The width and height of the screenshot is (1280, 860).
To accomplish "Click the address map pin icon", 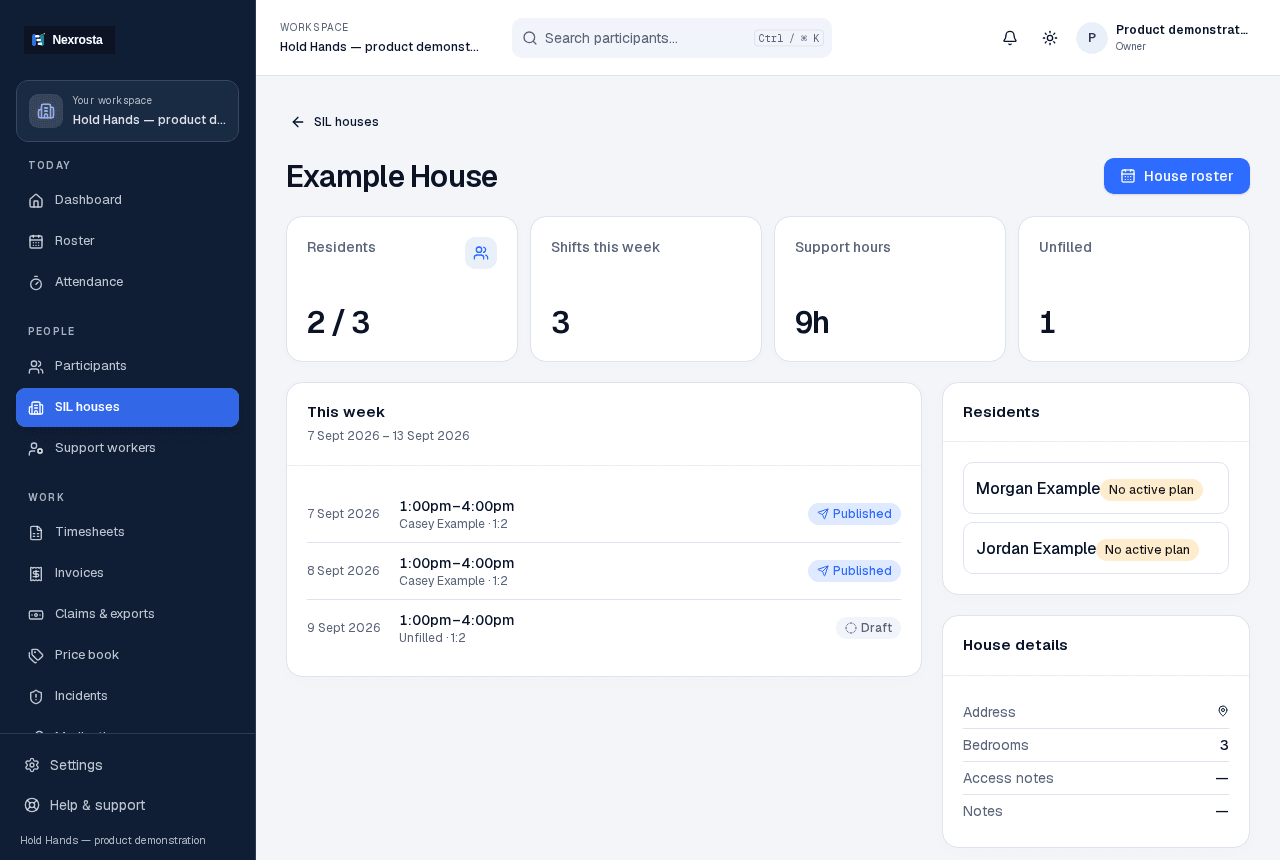I will [1223, 711].
